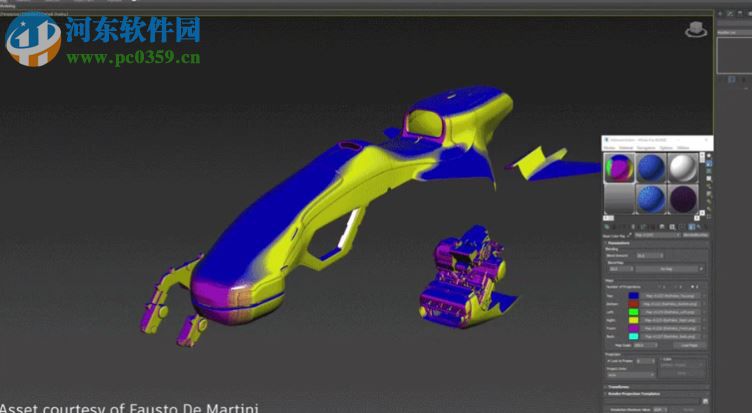Click Select by Material icon

coord(709,209)
